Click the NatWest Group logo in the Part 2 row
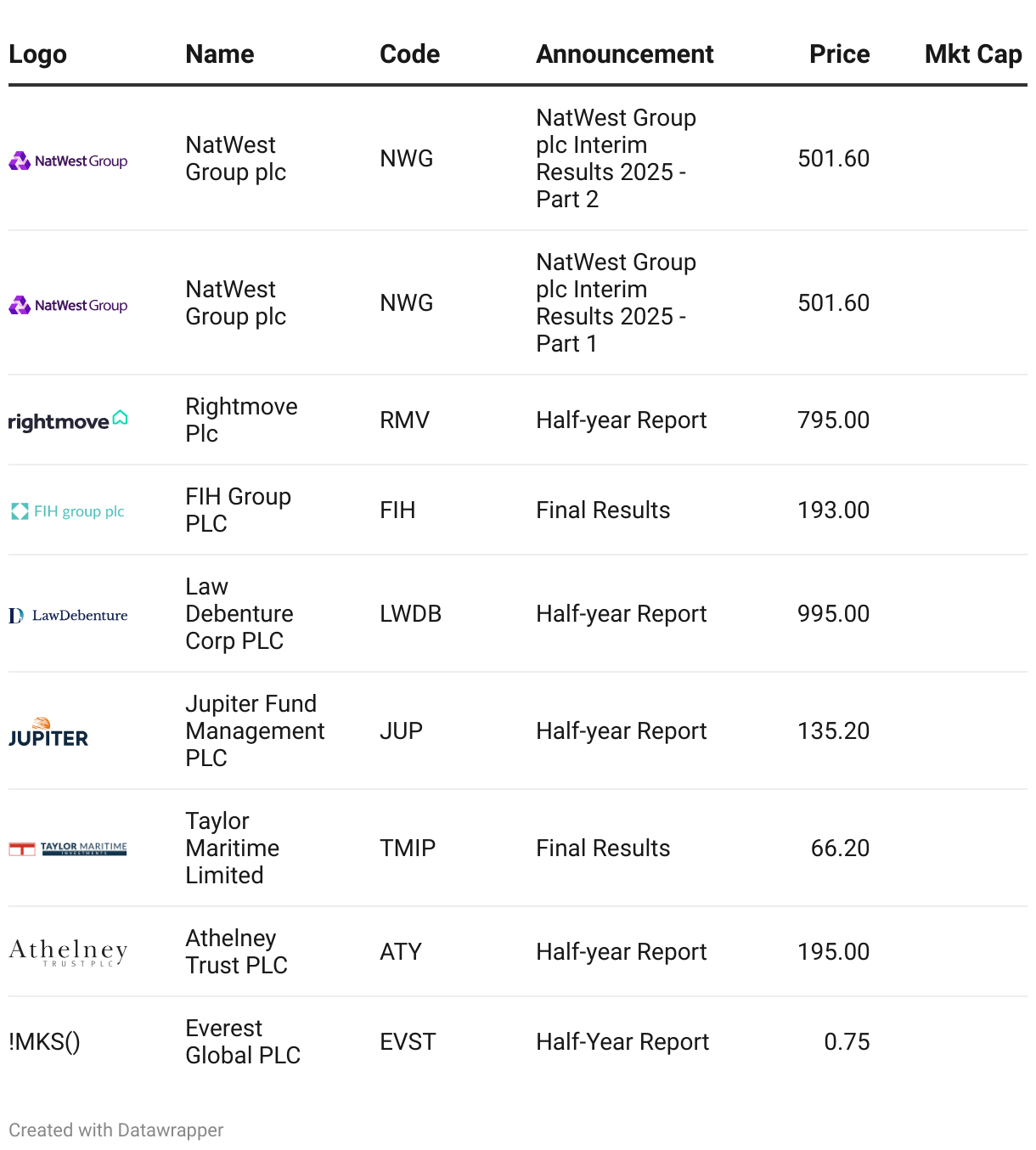This screenshot has width=1036, height=1150. tap(68, 161)
